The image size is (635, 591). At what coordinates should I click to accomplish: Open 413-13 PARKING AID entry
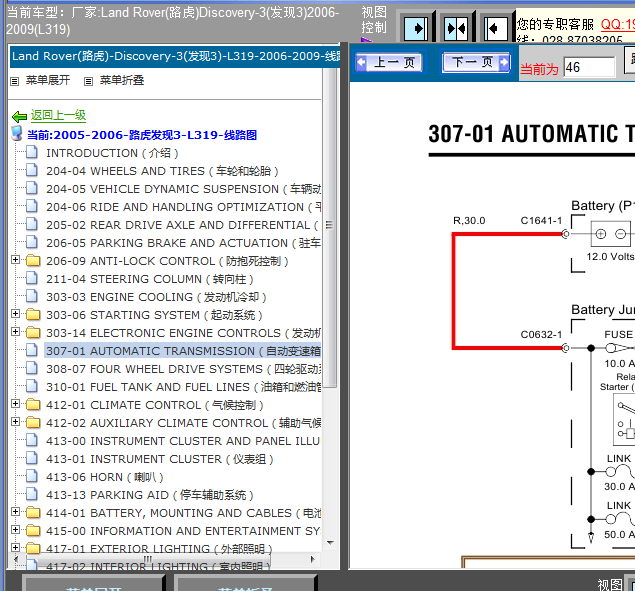pos(150,495)
